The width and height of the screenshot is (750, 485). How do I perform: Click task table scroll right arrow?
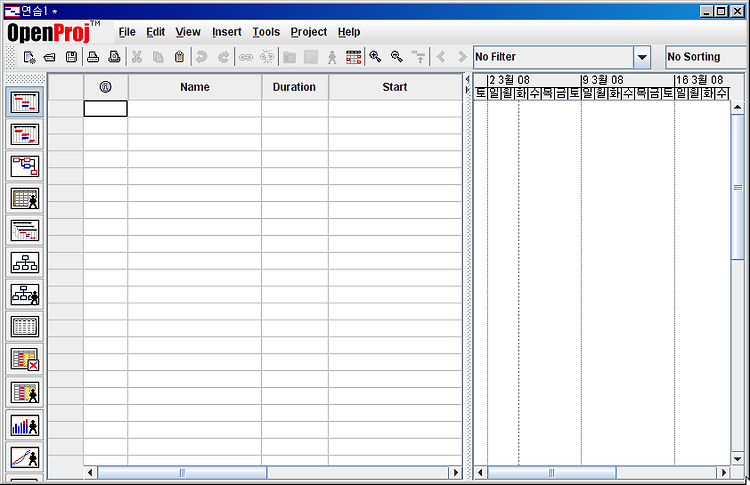(x=456, y=473)
